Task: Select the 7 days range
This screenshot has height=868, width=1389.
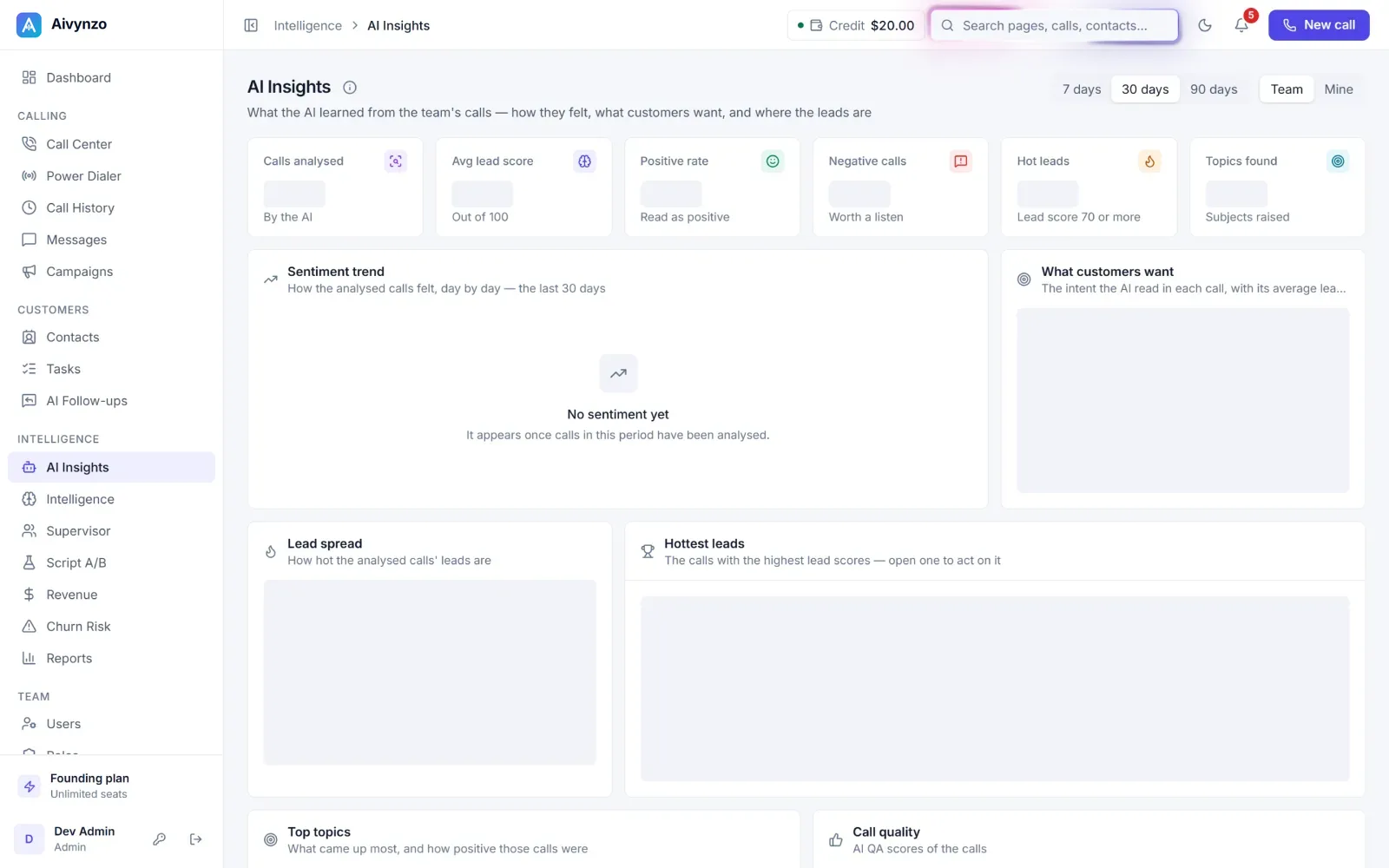Action: 1082,89
